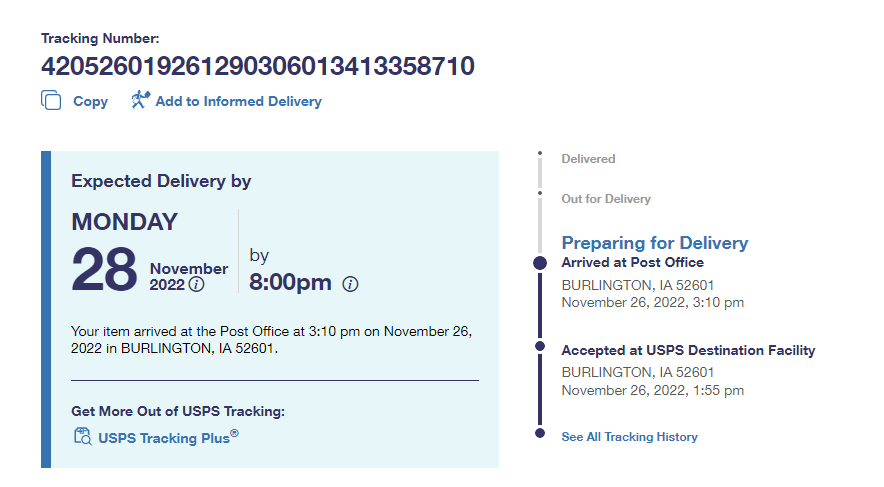Open the Add to Informed Delivery link
884x487 pixels.
238,101
